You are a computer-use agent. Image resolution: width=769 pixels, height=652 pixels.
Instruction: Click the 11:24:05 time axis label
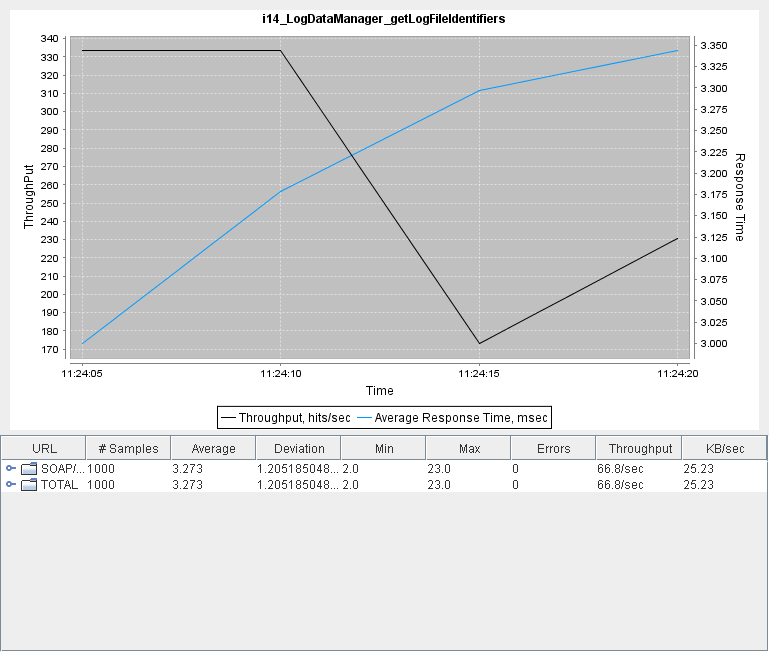click(x=82, y=374)
